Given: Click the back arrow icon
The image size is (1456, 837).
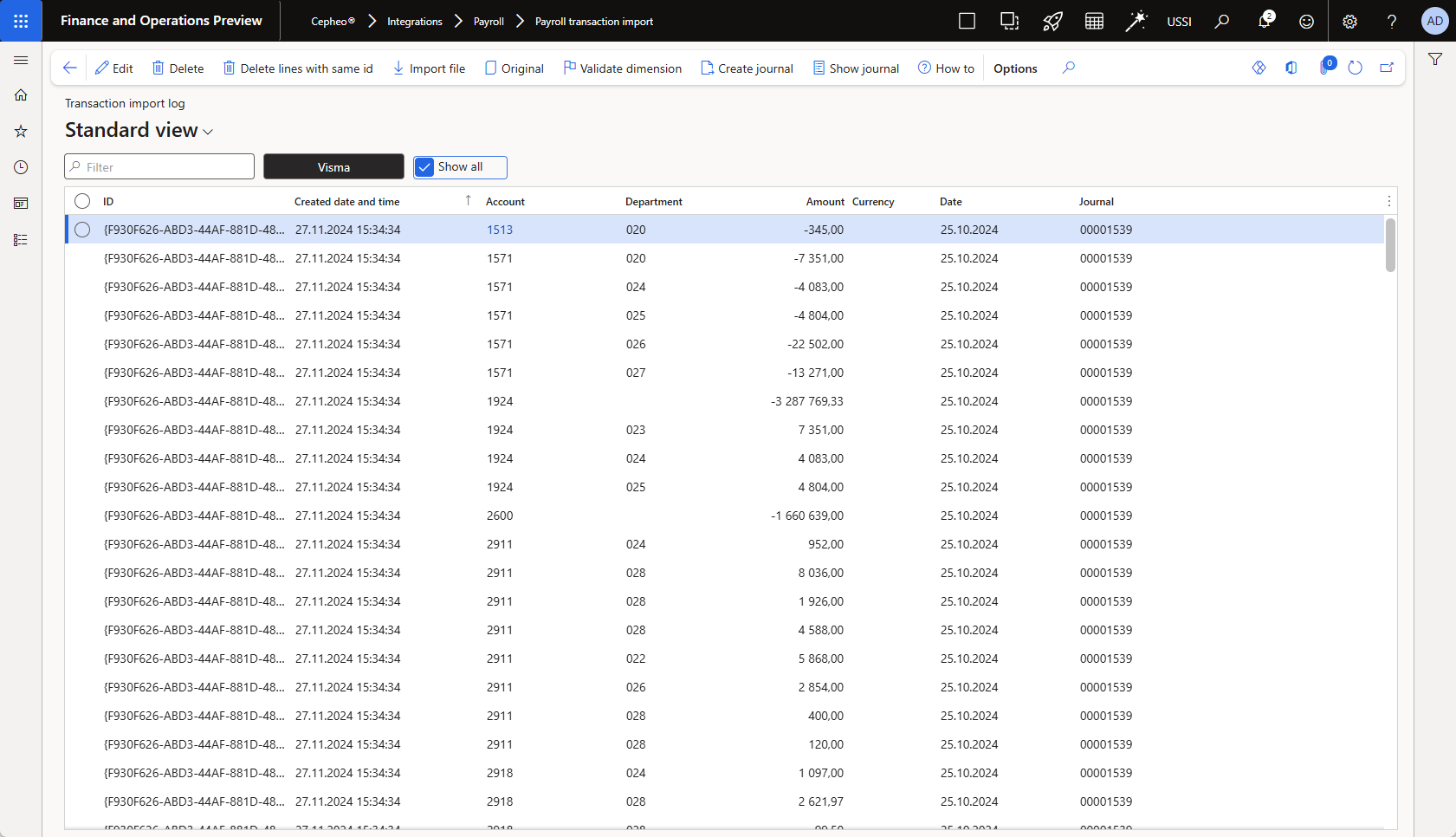Looking at the screenshot, I should pos(70,68).
